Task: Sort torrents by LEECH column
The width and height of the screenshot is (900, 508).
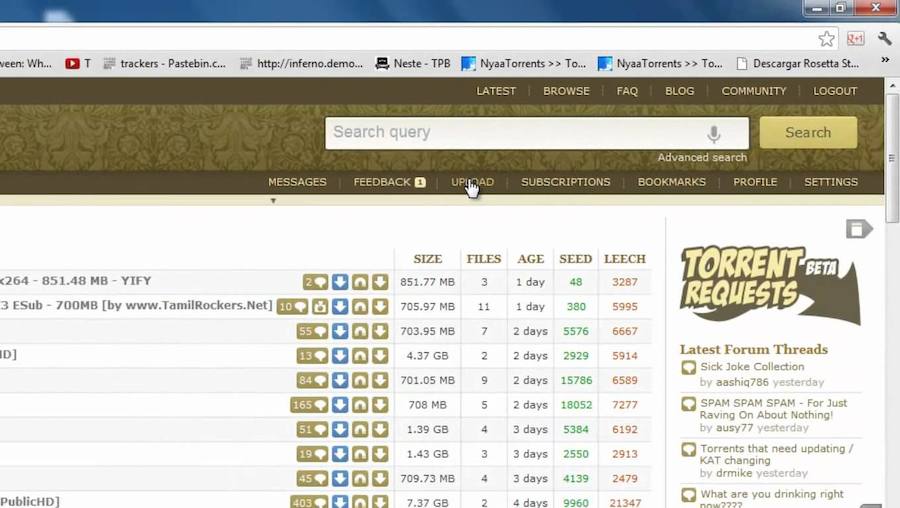Action: click(x=624, y=259)
